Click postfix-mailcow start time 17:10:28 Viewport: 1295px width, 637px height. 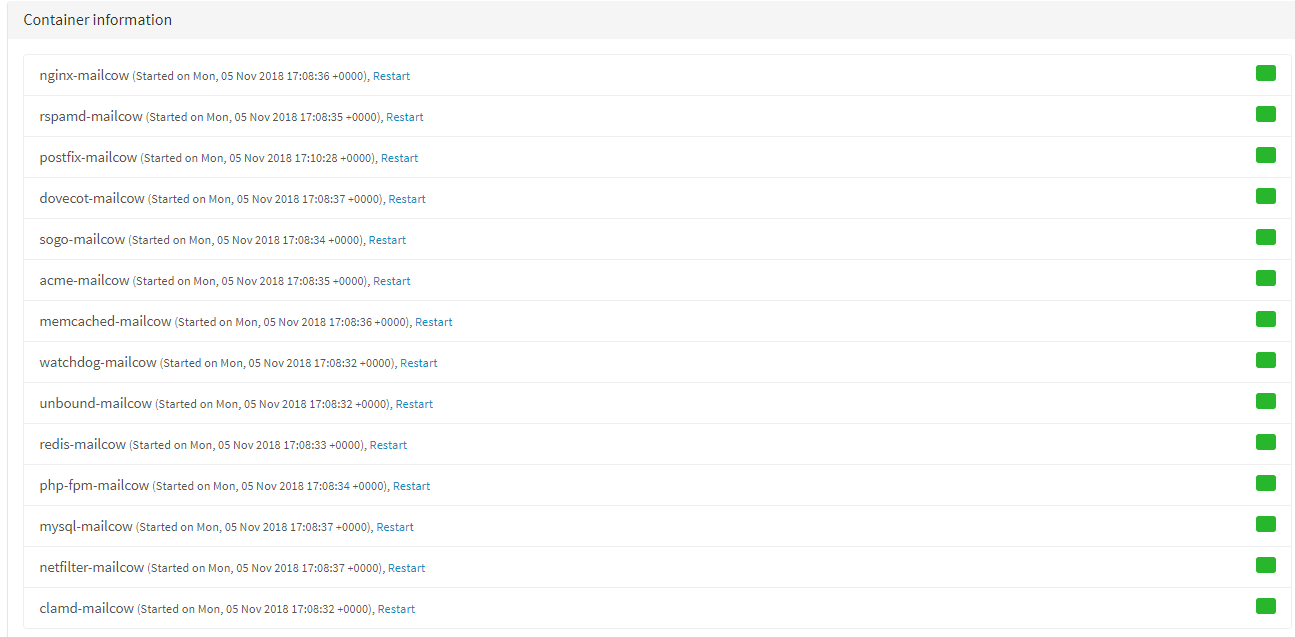[317, 158]
